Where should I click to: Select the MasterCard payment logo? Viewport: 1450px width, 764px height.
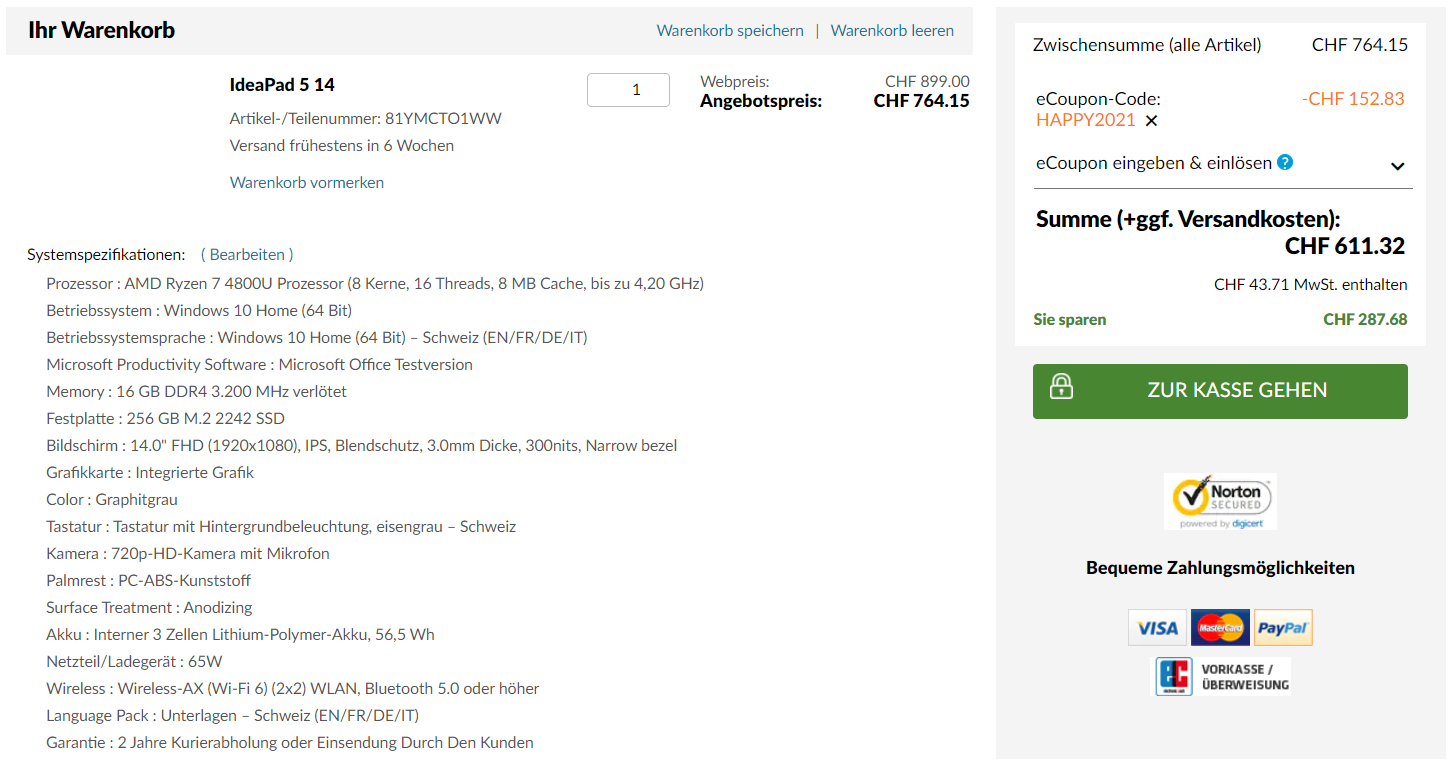click(x=1220, y=628)
